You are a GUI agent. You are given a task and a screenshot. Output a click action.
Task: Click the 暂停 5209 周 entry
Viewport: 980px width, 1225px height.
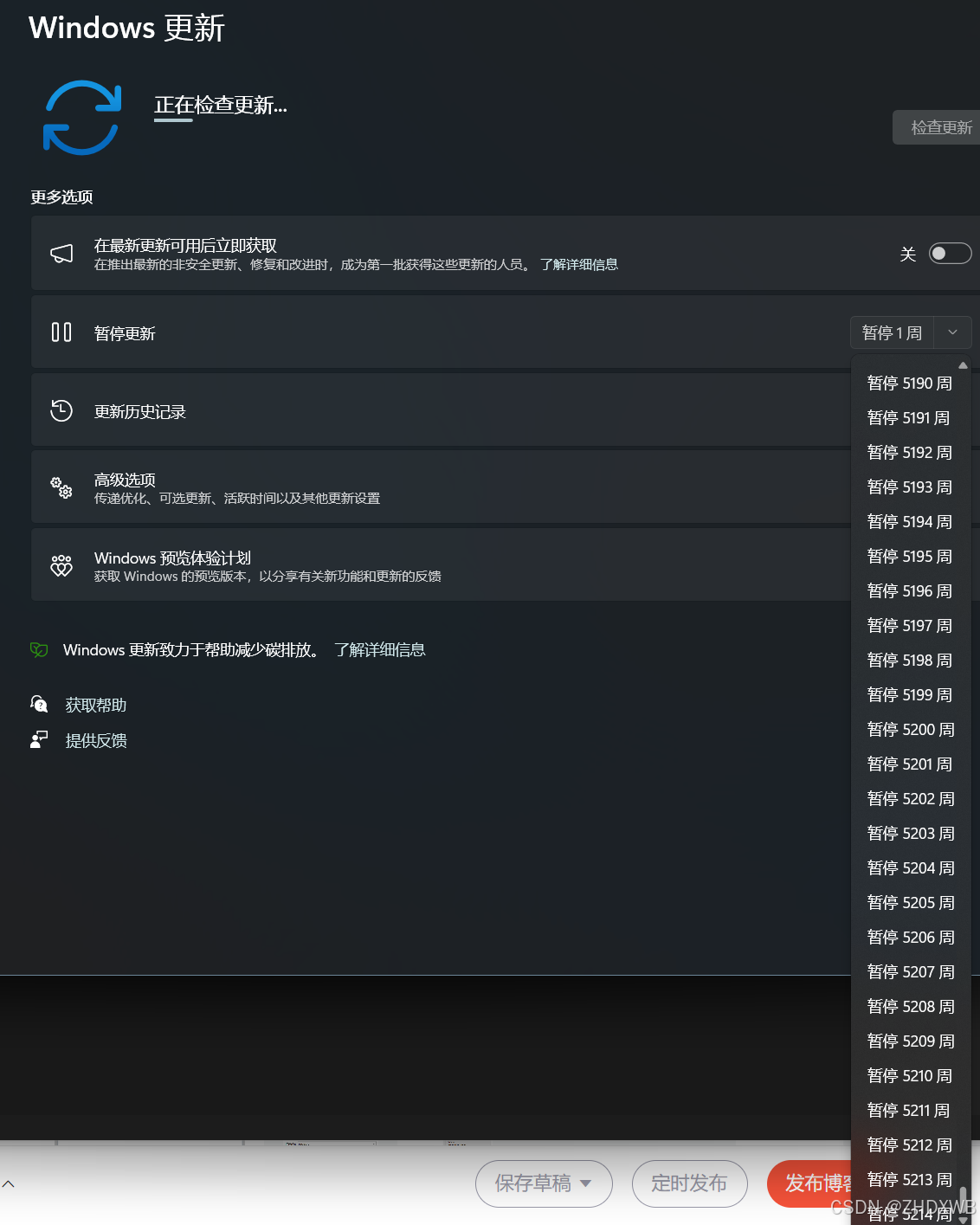point(911,1041)
